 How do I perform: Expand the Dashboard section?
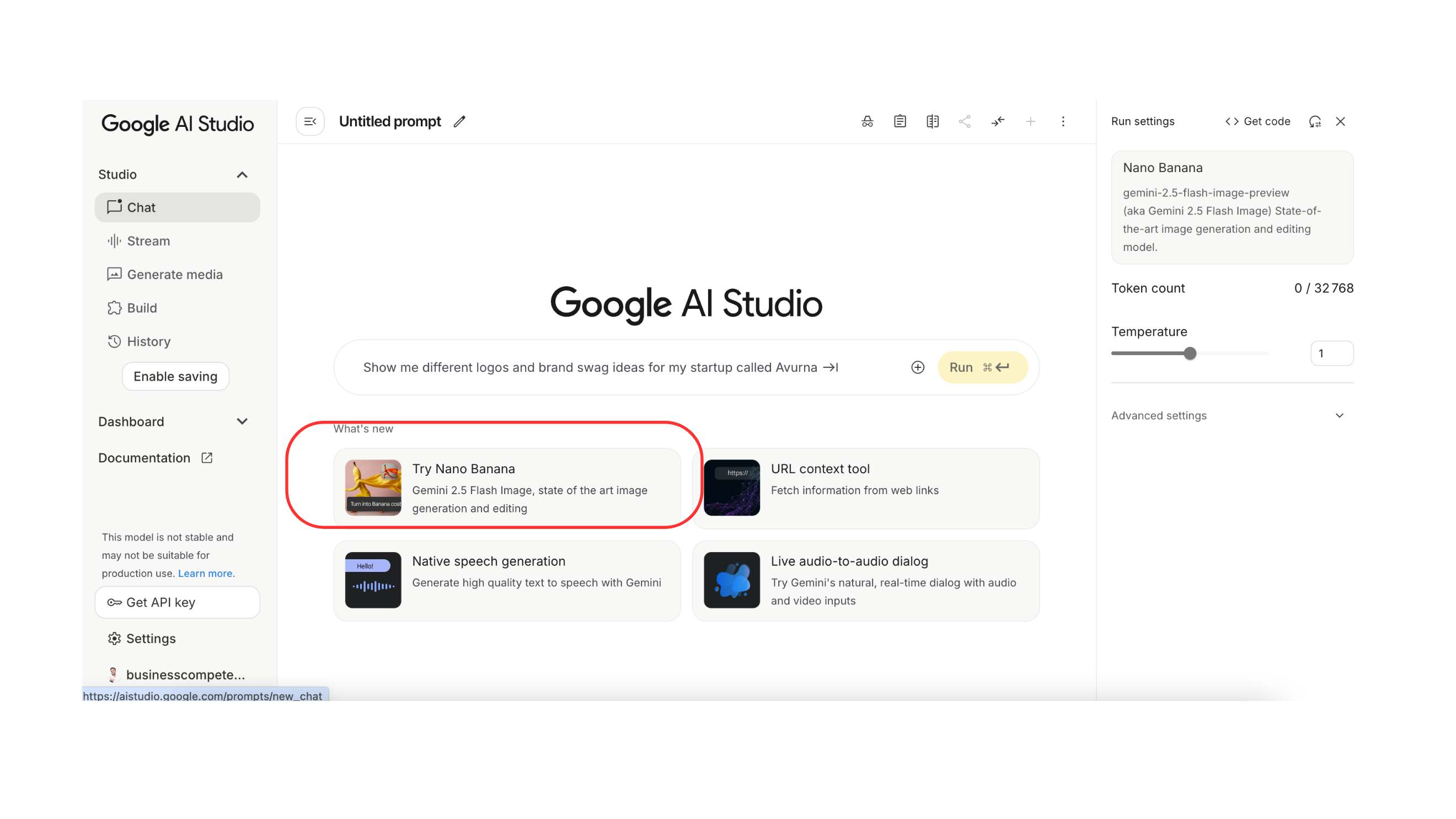(242, 422)
